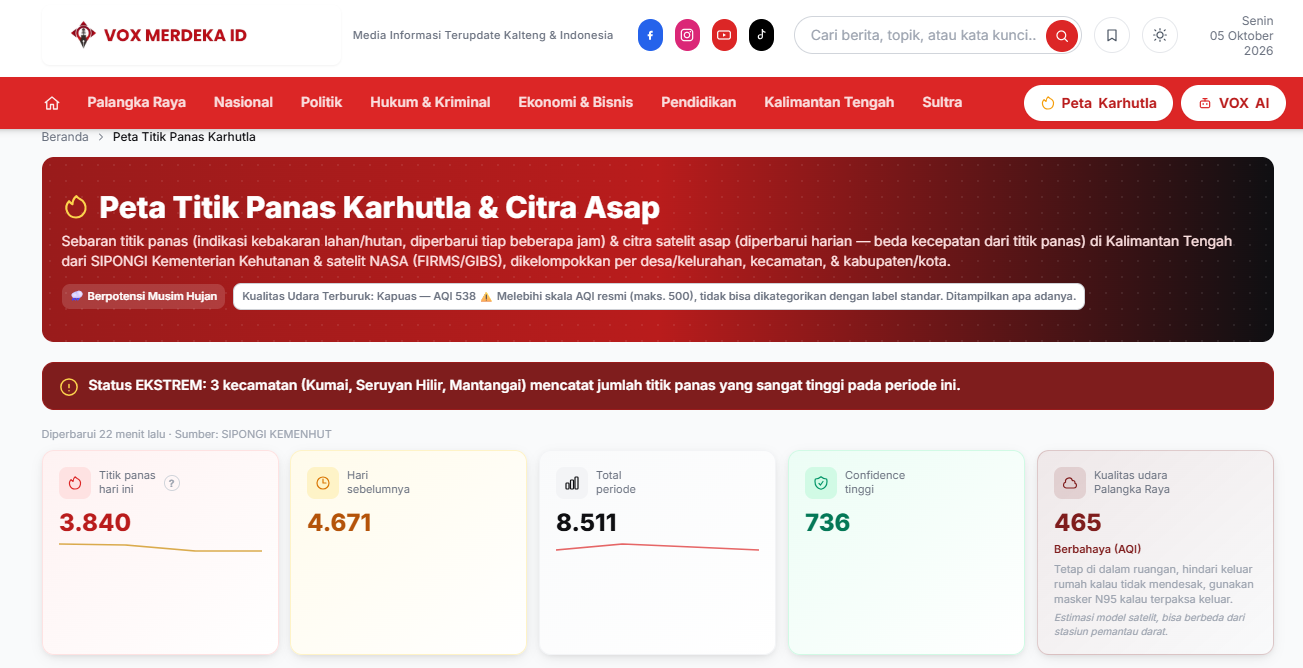Open the Sultra section
The height and width of the screenshot is (668, 1303).
[x=942, y=102]
